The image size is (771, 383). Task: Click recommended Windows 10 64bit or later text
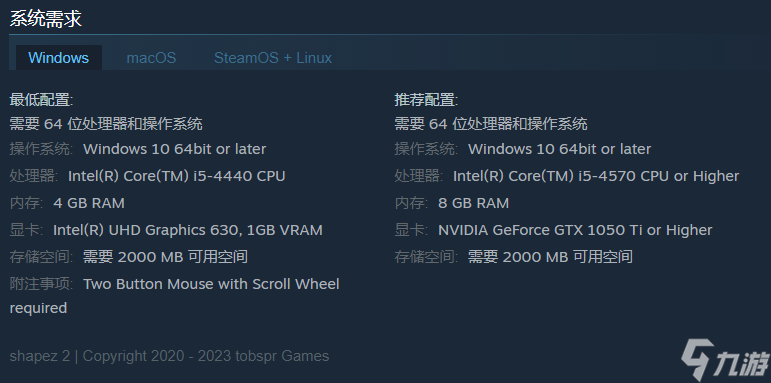(560, 149)
